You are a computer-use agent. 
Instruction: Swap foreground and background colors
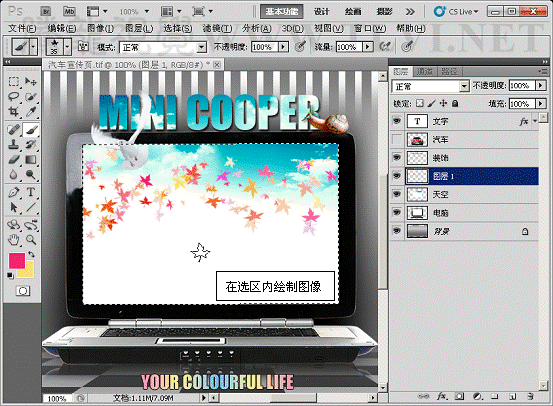click(31, 254)
